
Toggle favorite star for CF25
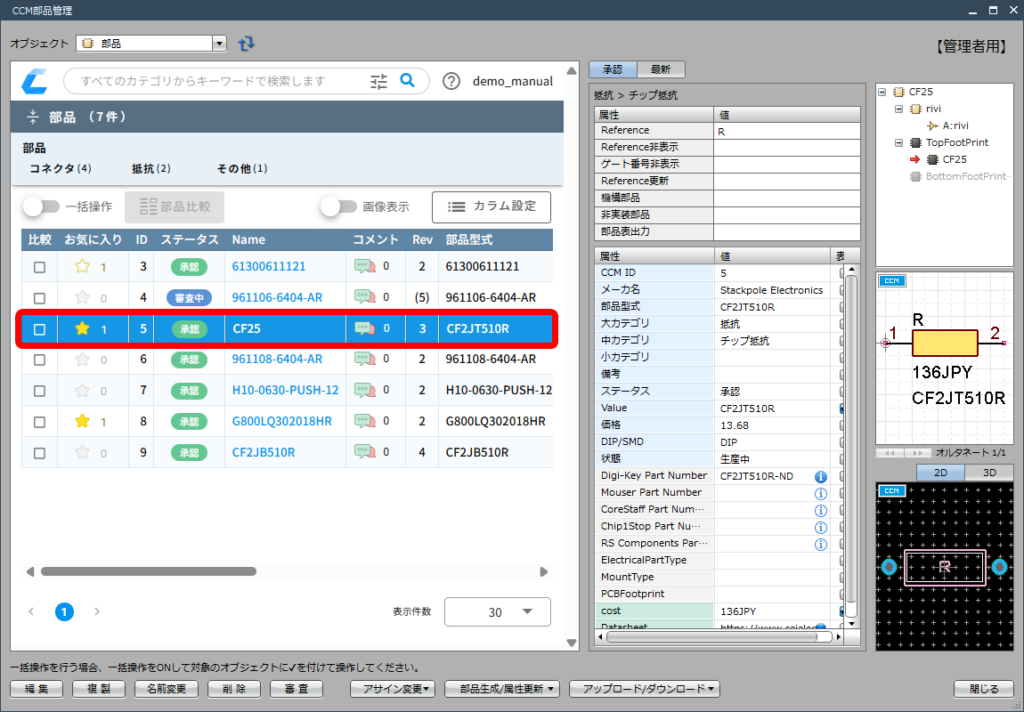(x=82, y=329)
